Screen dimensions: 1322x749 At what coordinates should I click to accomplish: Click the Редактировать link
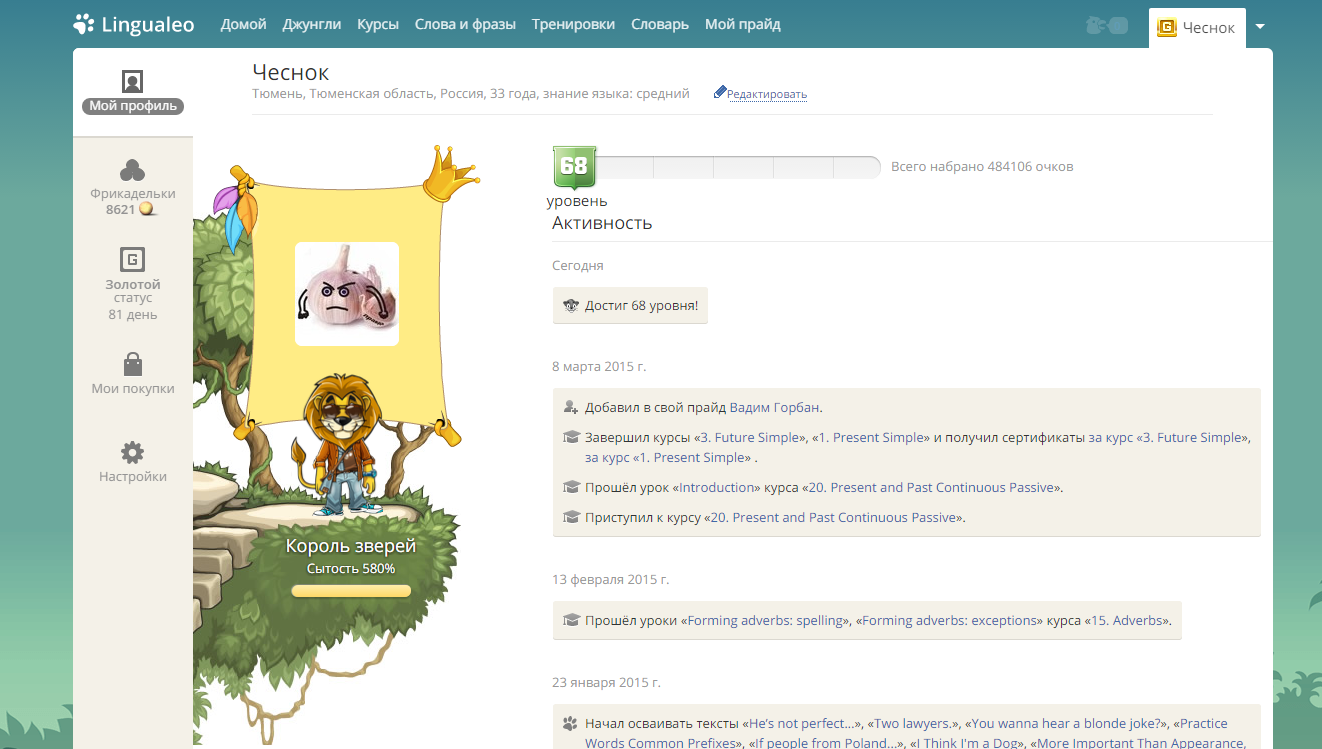[x=767, y=94]
